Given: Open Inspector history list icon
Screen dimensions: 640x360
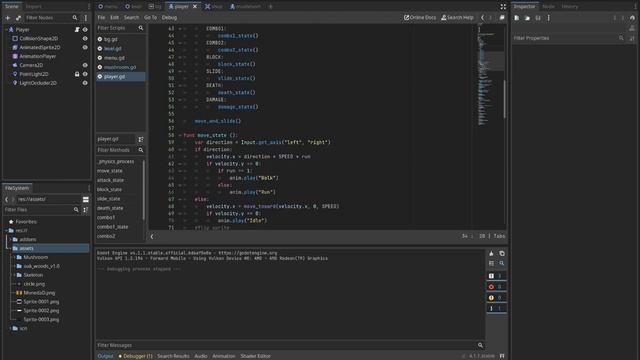Looking at the screenshot, I should (x=632, y=18).
